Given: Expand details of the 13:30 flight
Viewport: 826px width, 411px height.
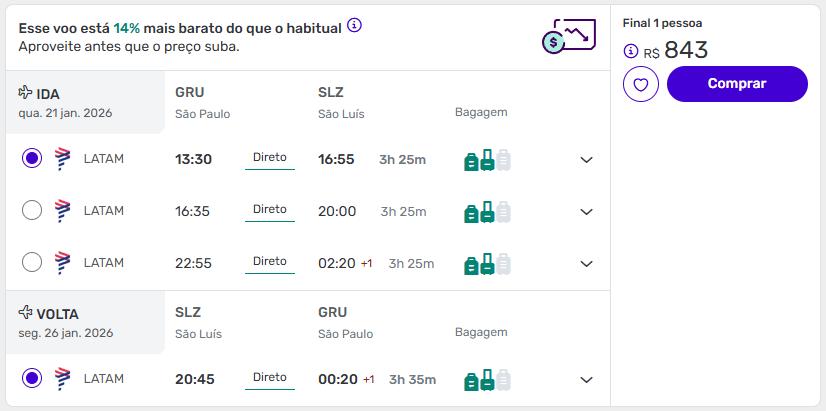Looking at the screenshot, I should tap(587, 159).
